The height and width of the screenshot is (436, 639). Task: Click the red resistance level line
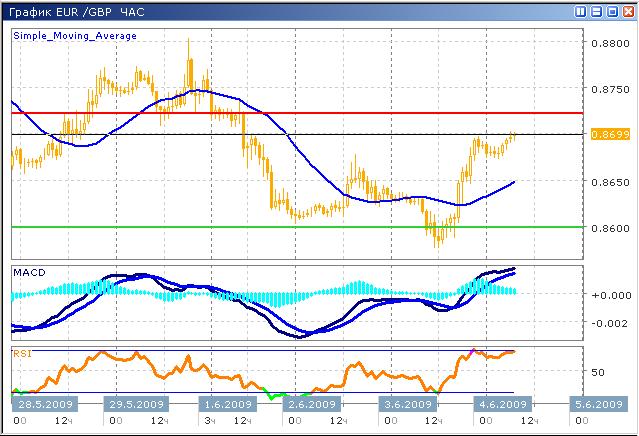(300, 113)
